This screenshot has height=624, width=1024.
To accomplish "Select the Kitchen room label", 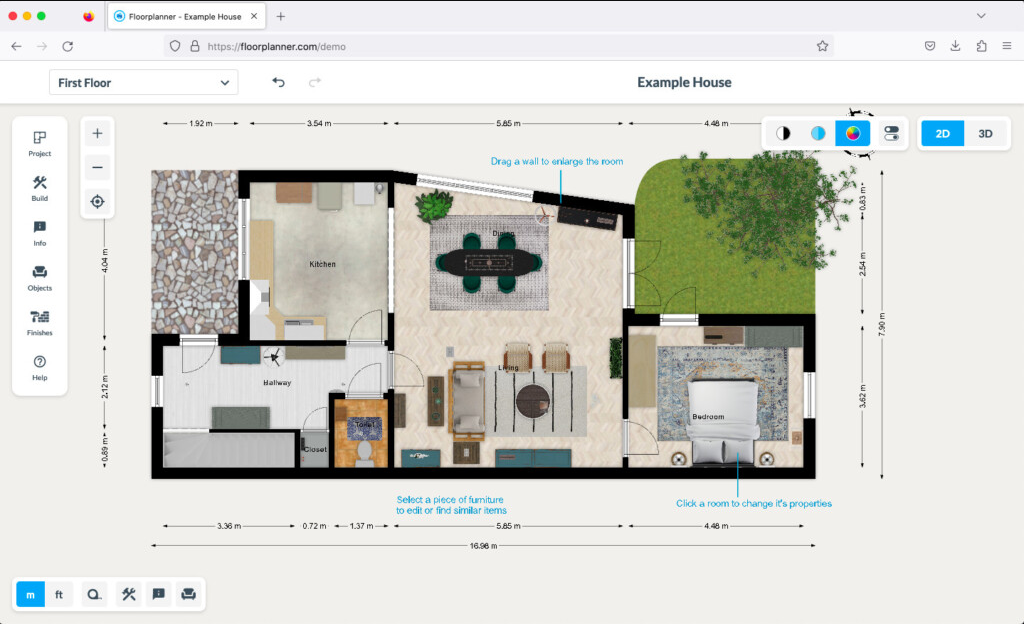I will (322, 264).
